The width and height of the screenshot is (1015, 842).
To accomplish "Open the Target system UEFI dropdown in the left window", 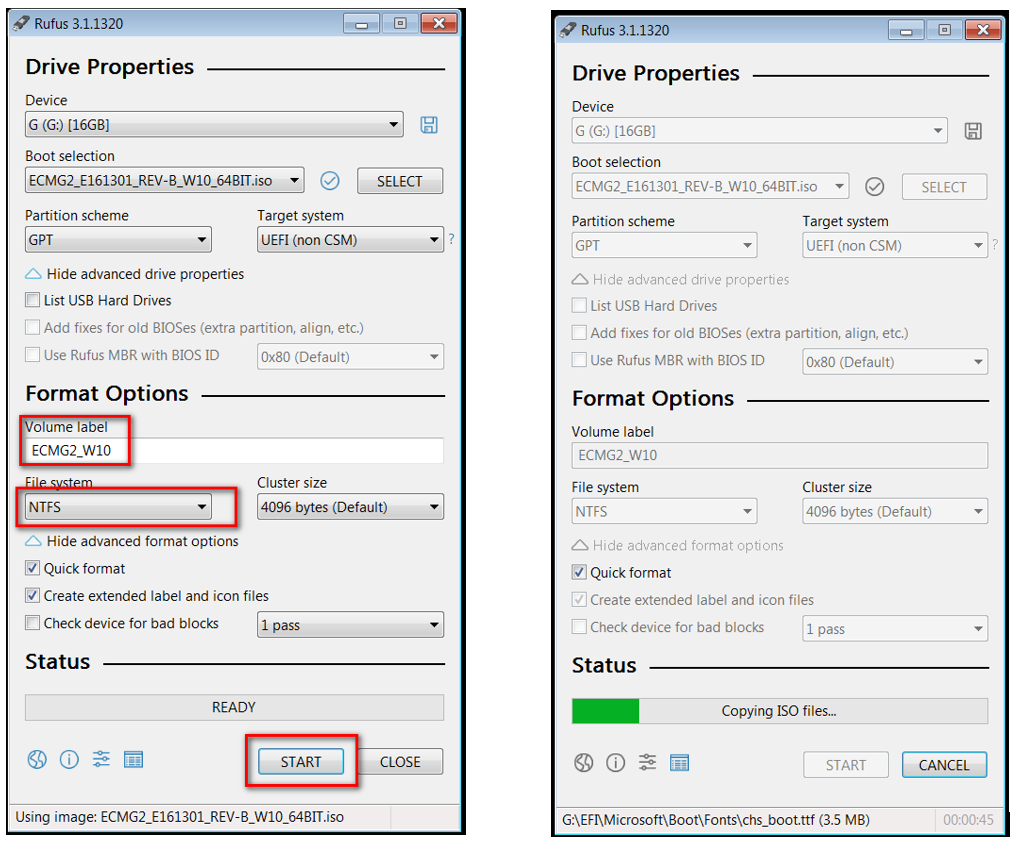I will pos(350,240).
